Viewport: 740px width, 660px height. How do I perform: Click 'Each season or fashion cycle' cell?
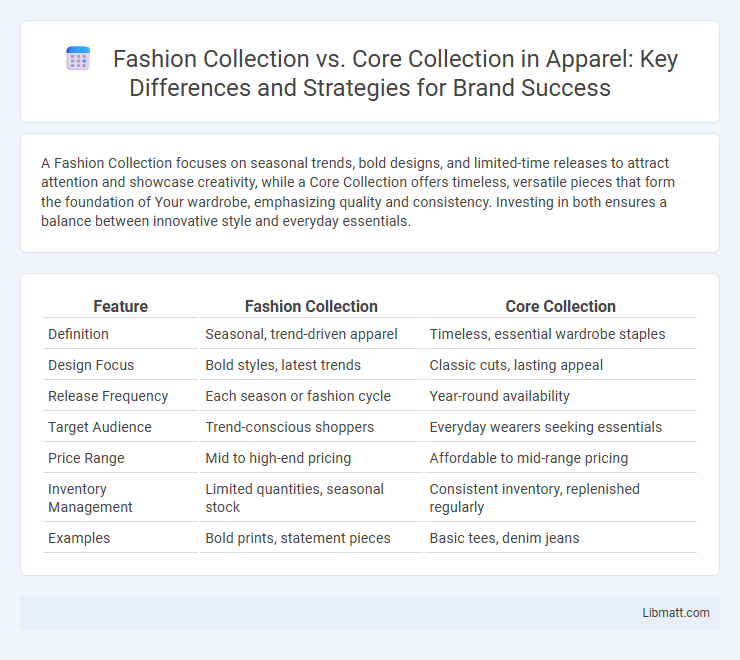pyautogui.click(x=298, y=396)
